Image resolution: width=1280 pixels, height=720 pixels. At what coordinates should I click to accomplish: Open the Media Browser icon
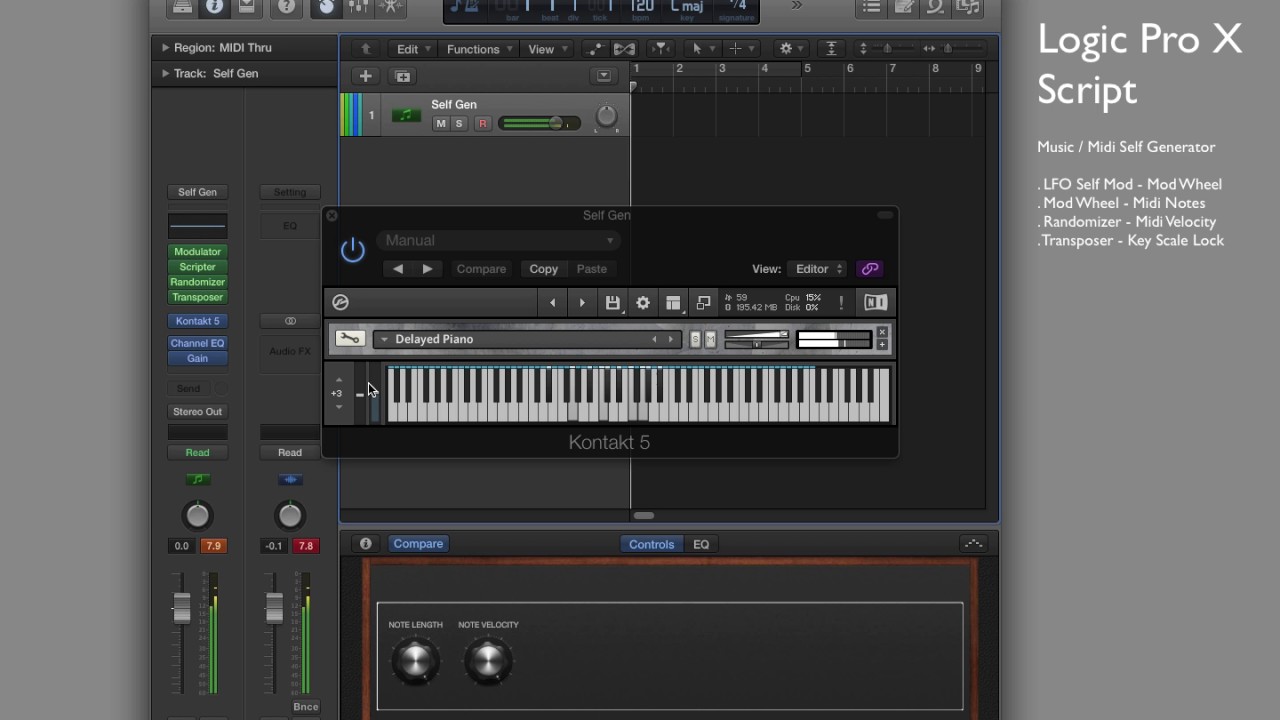967,7
